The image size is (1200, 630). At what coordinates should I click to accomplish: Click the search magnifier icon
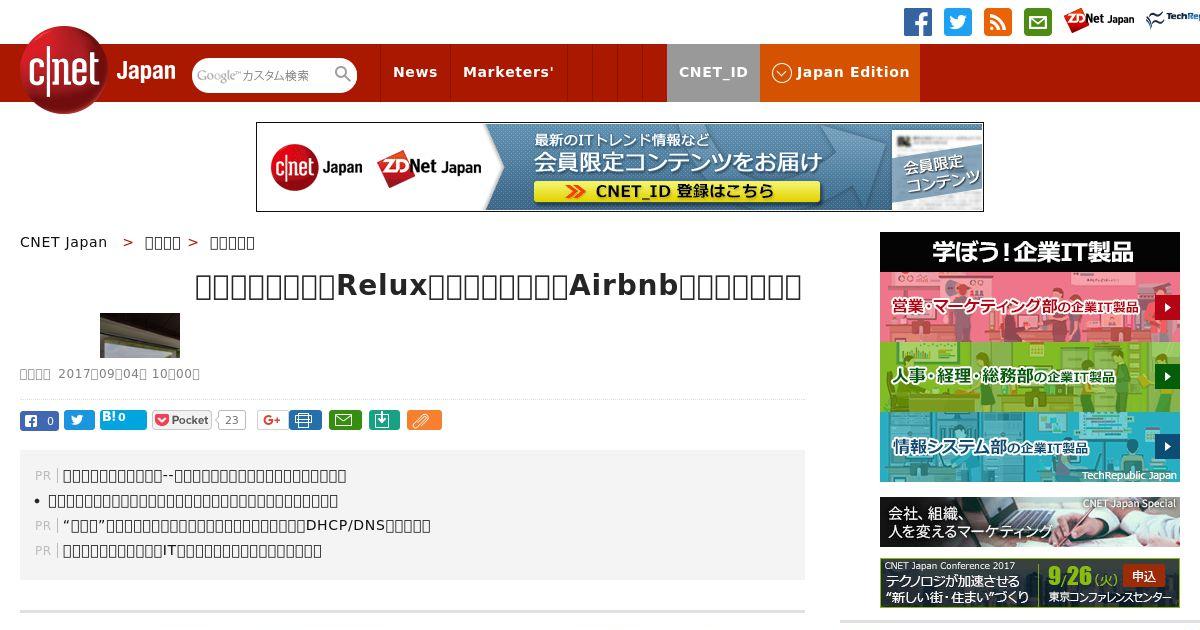(343, 74)
